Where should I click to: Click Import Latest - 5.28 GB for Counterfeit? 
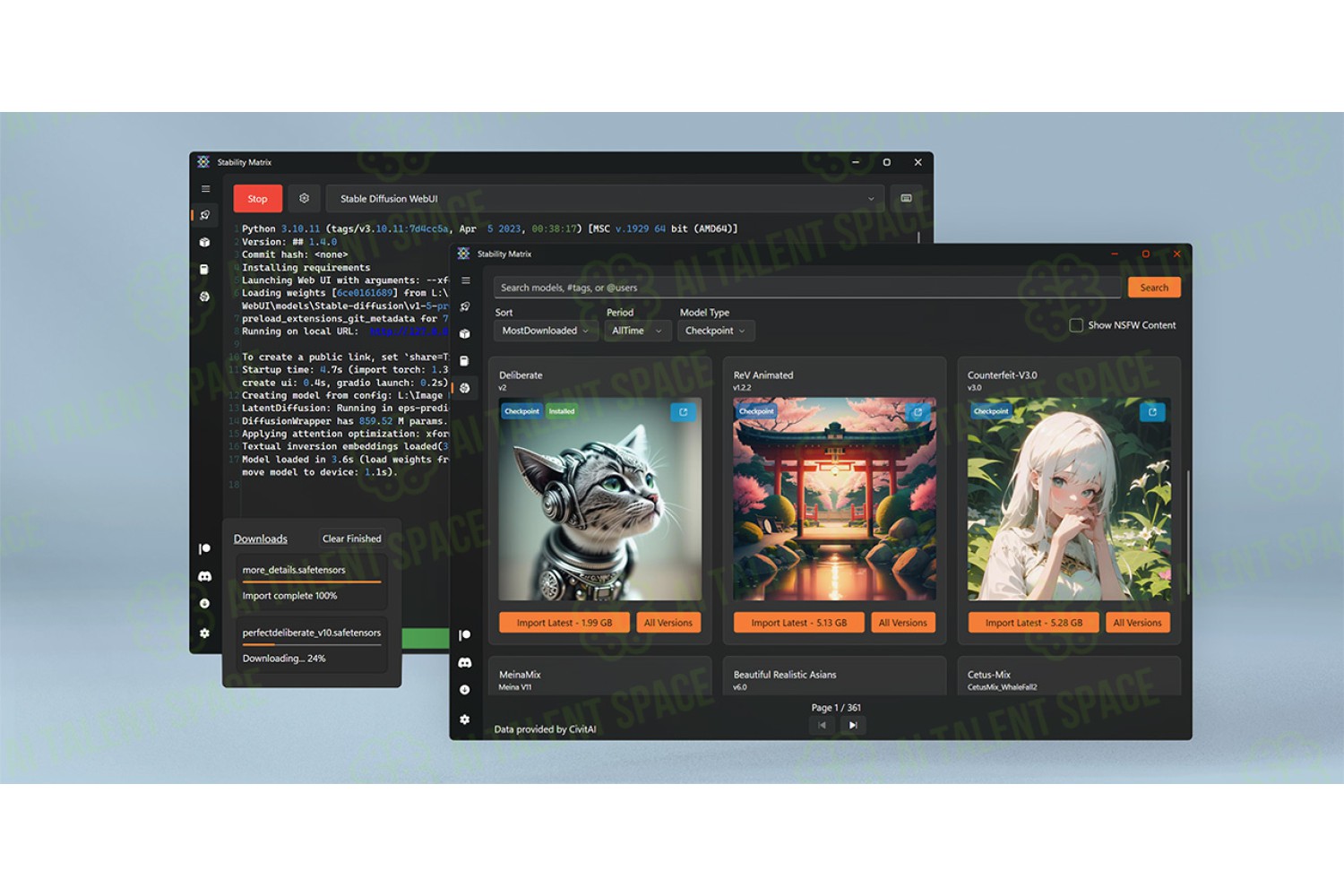click(1033, 623)
